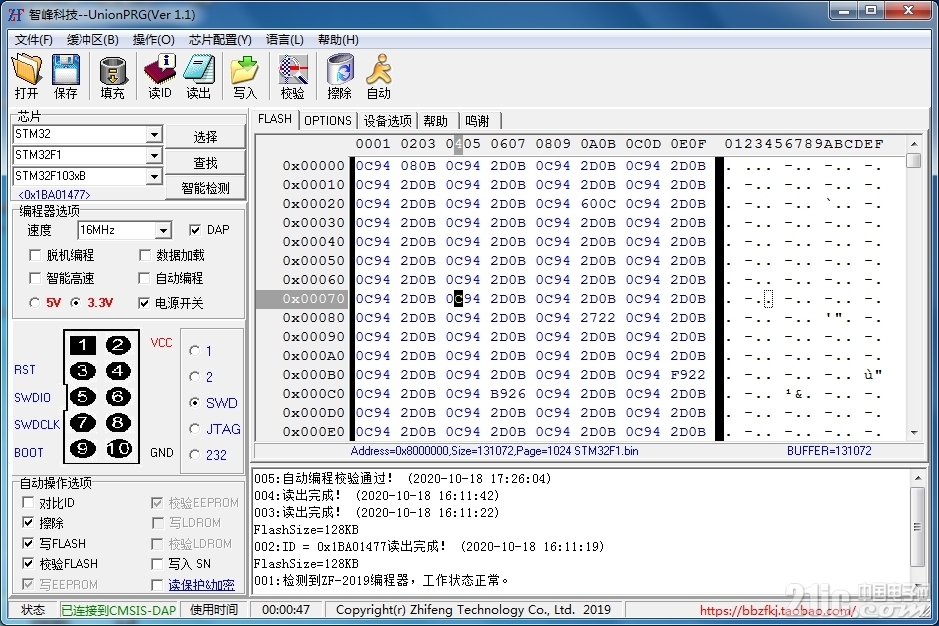Enable the 读保护&加密 checkbox
Screen dimensions: 939x626
coord(157,585)
